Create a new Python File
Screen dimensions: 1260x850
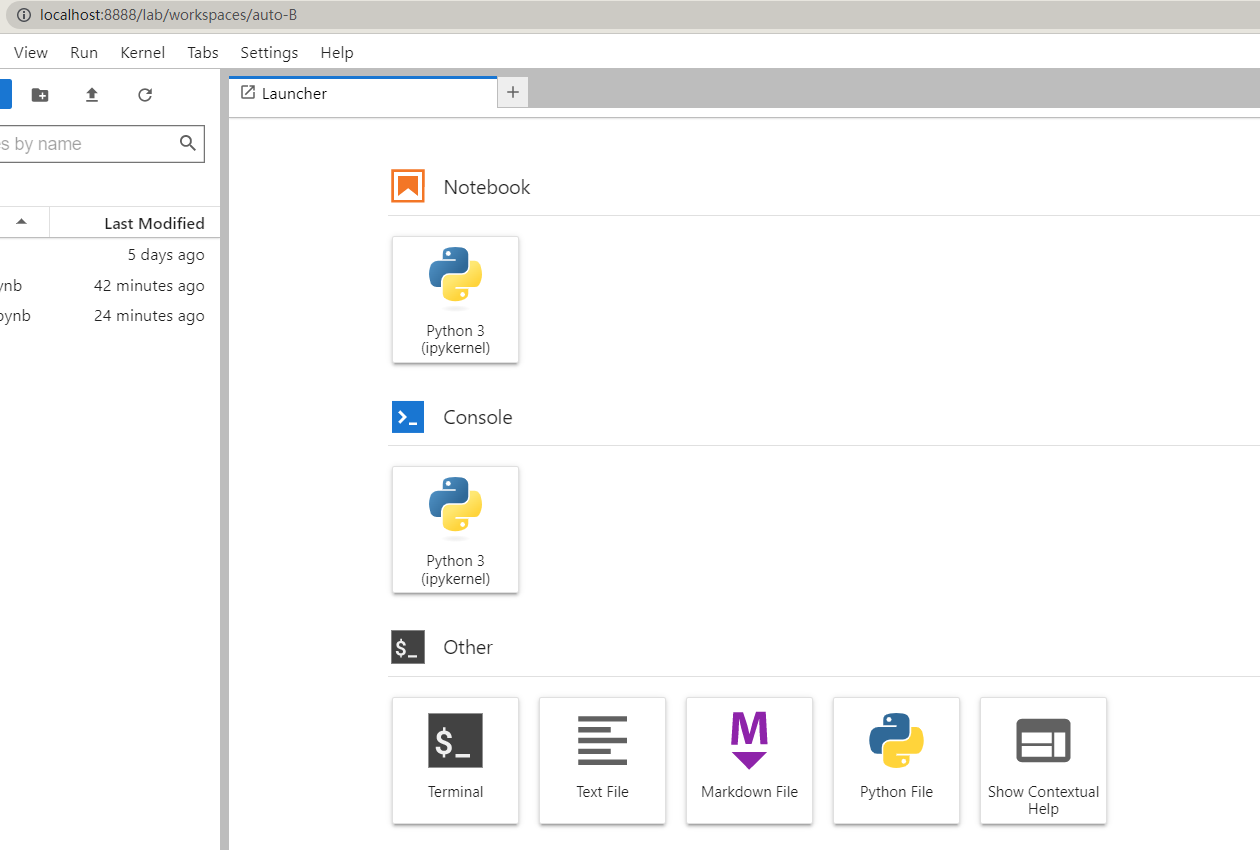(x=896, y=760)
